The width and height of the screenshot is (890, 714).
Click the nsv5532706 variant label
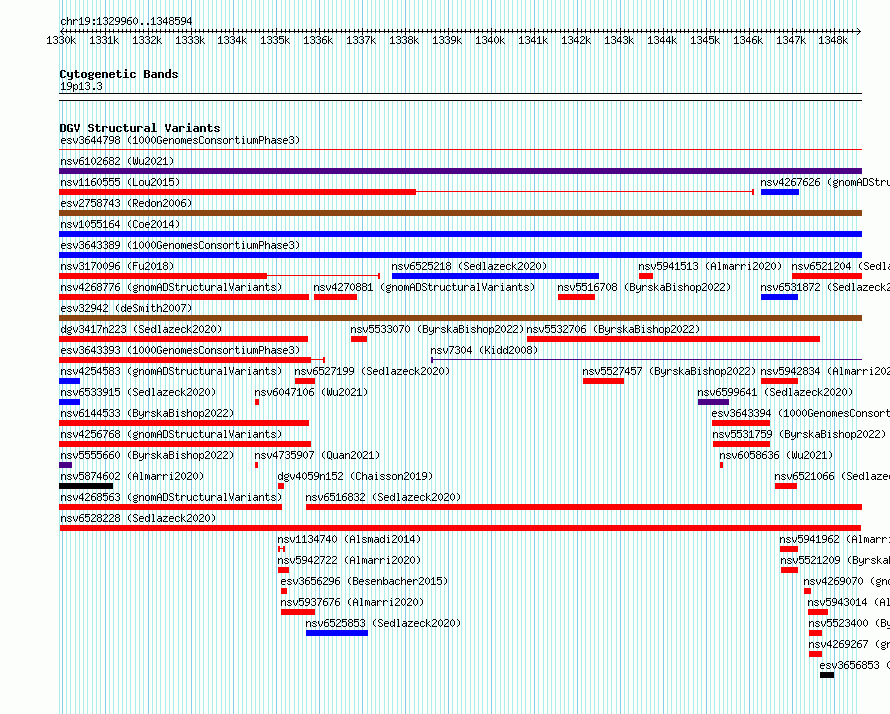coord(614,329)
